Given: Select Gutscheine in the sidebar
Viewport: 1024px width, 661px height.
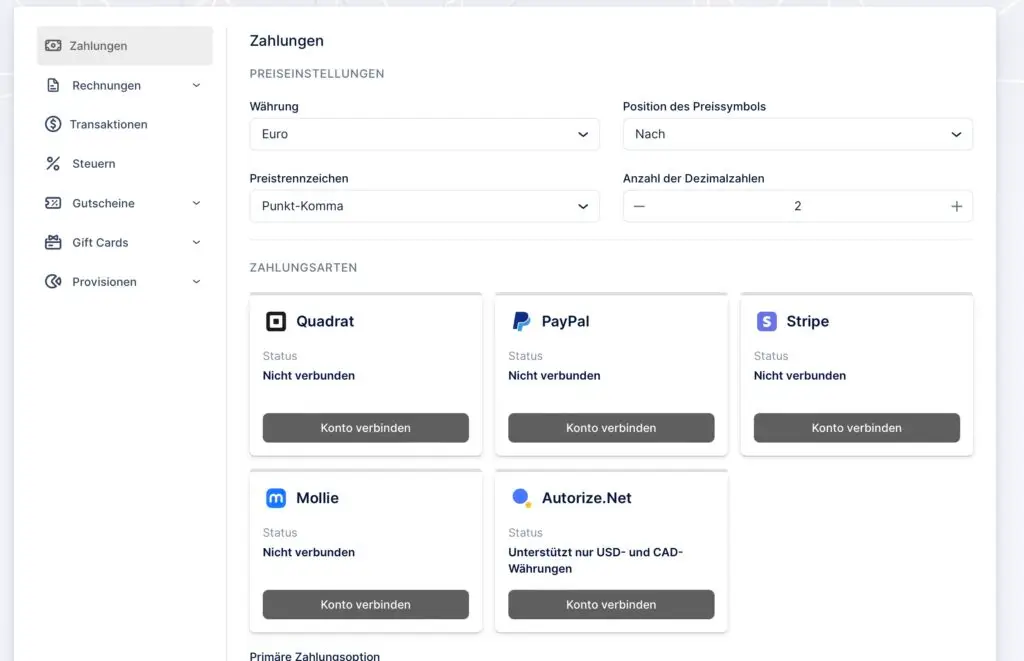Looking at the screenshot, I should pos(125,203).
